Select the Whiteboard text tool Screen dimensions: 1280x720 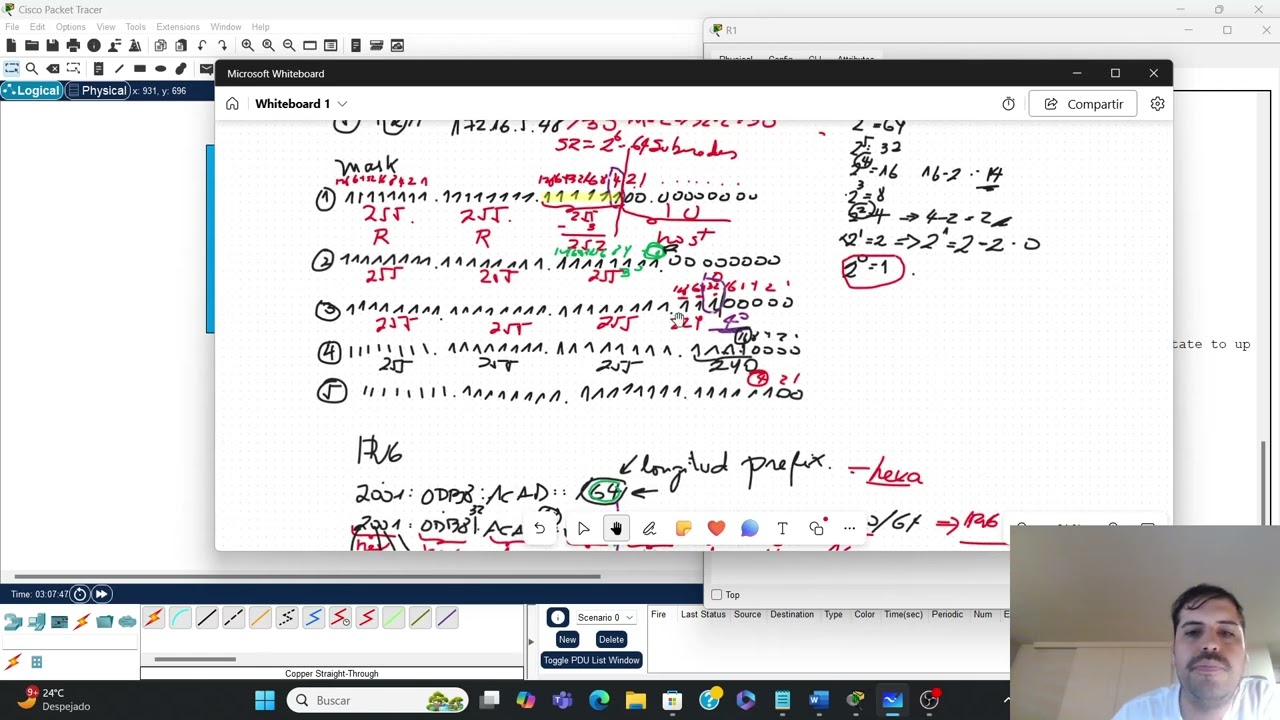pos(782,528)
